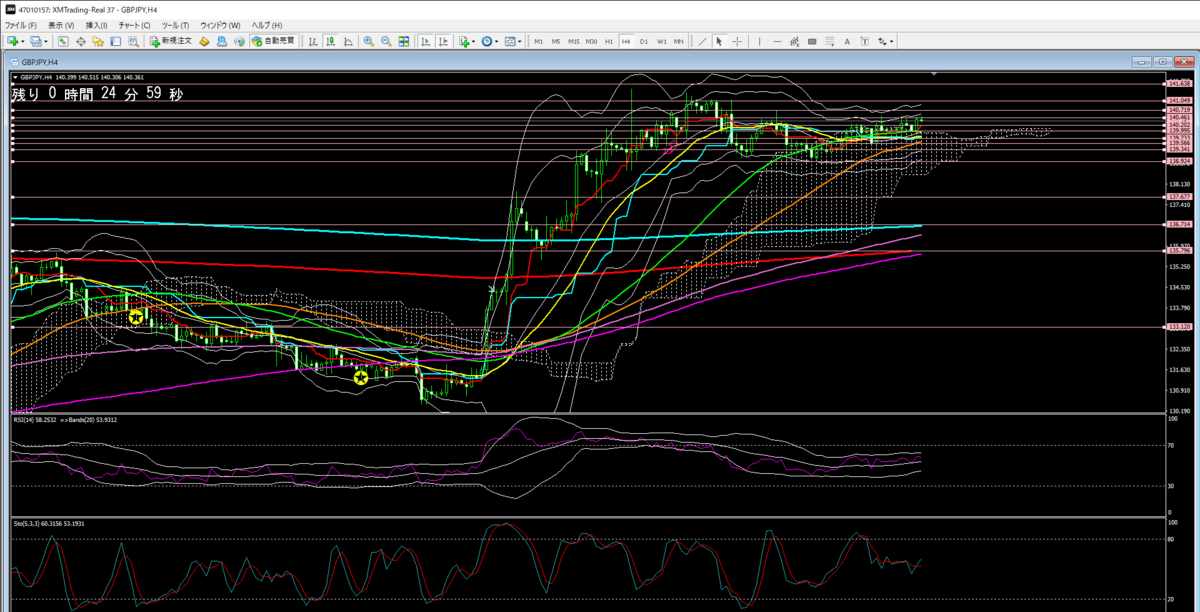The image size is (1200, 612).
Task: Tile chart windows icon
Action: tap(403, 41)
